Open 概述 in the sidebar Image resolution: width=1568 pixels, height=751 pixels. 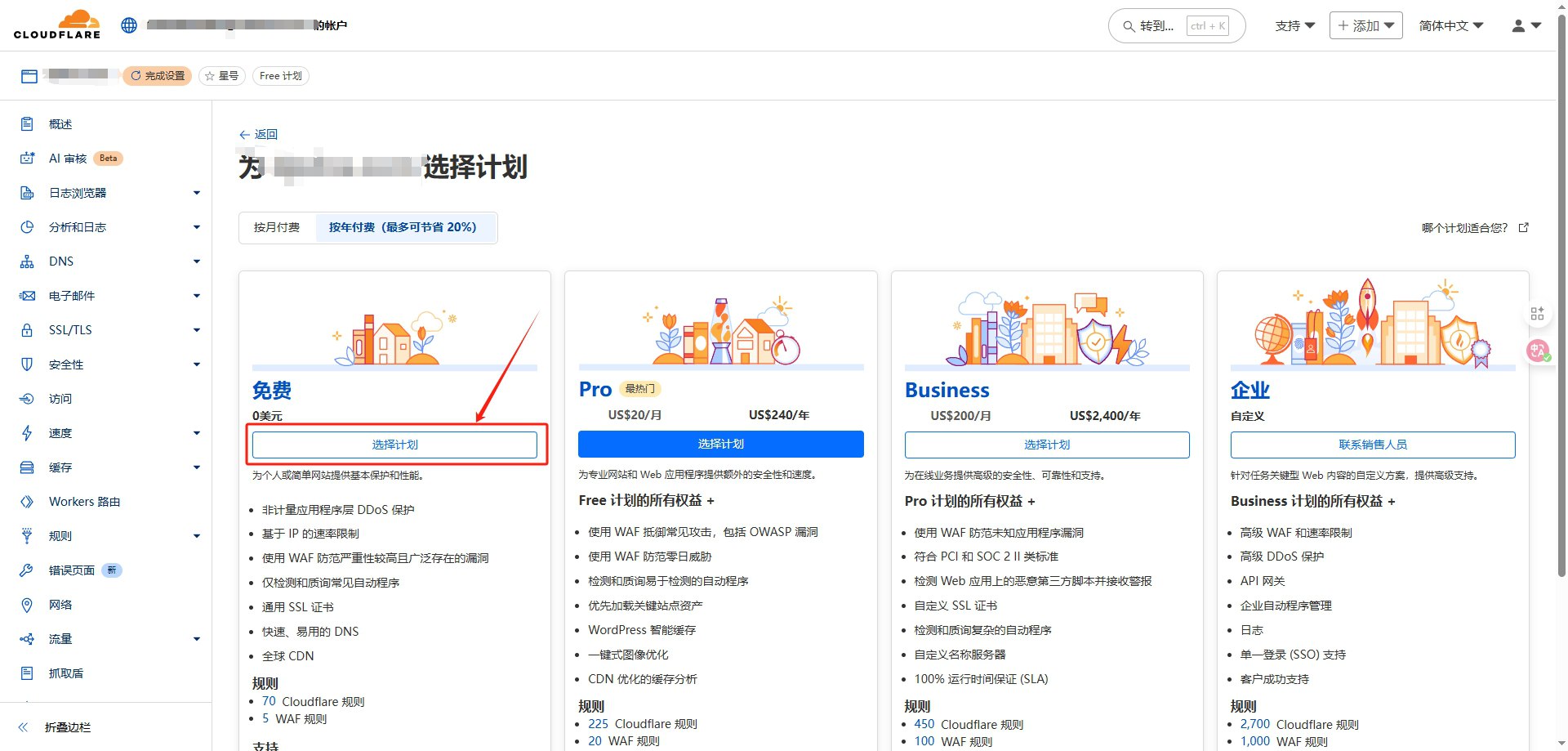point(60,124)
